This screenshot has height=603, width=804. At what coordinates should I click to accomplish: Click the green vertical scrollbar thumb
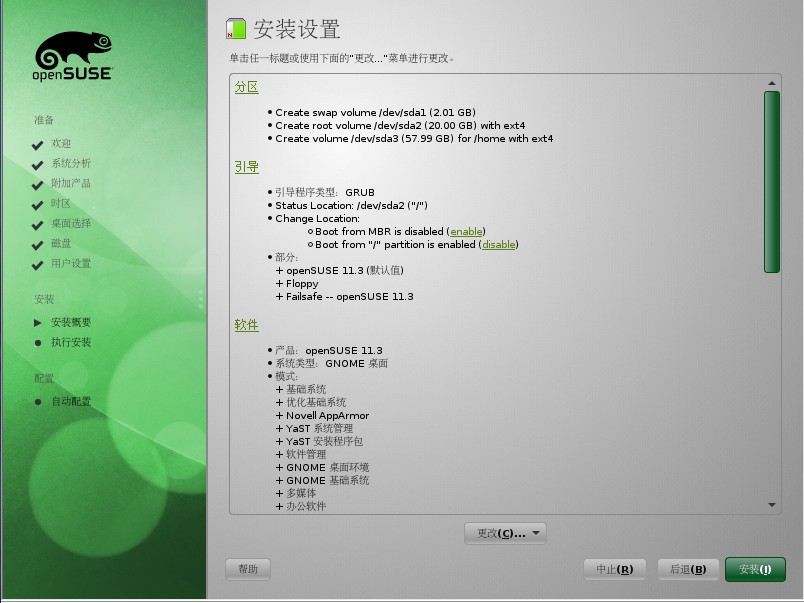click(772, 182)
